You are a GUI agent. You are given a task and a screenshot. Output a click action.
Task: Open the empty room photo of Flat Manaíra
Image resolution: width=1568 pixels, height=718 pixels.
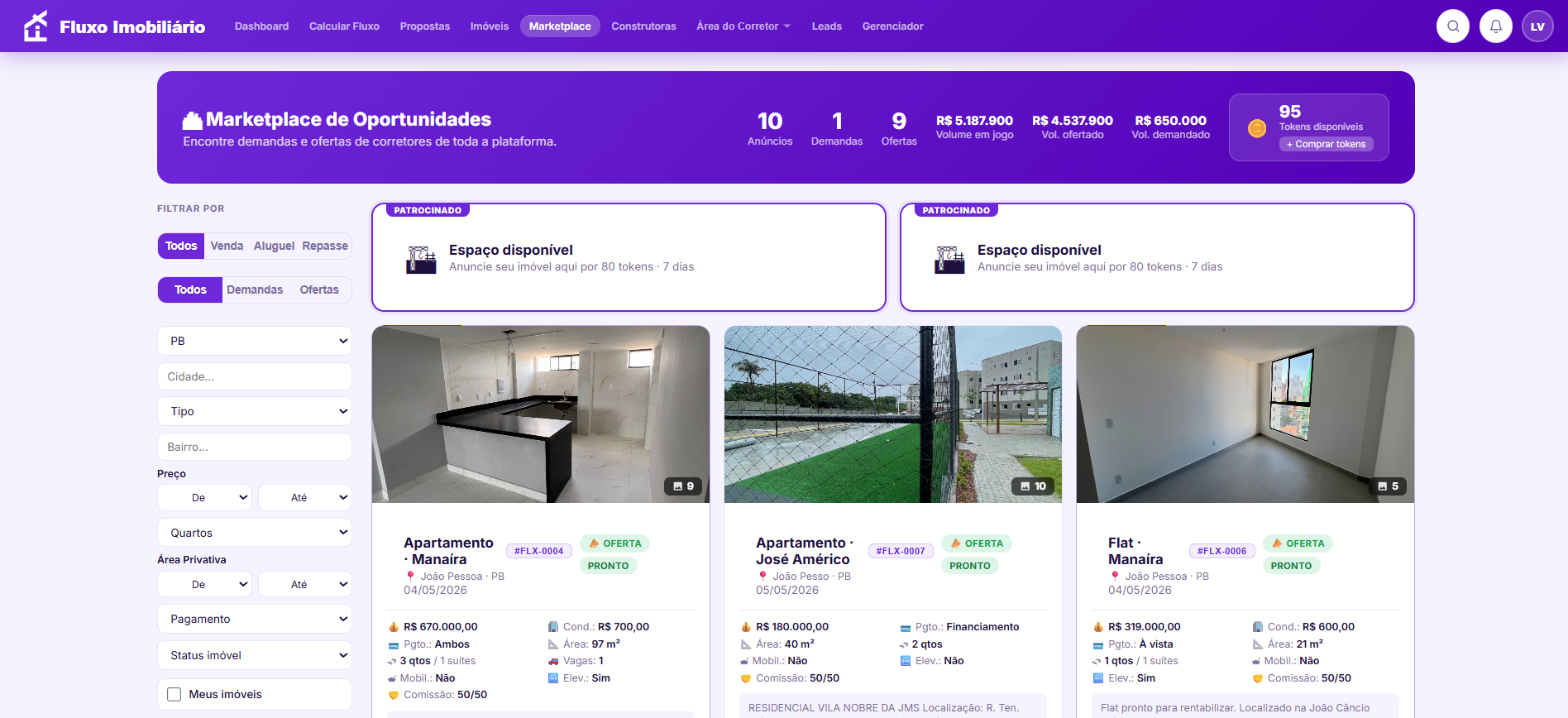pyautogui.click(x=1245, y=414)
